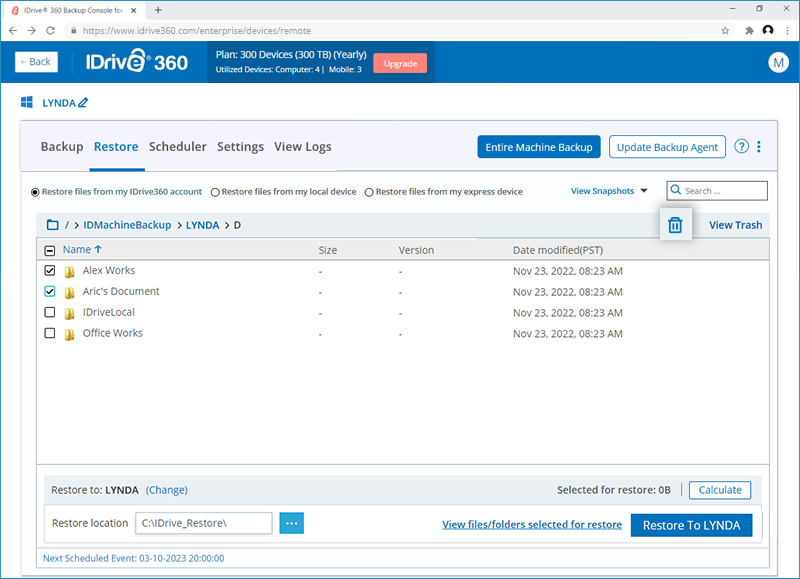Open the Scheduler tab
800x579 pixels.
[x=178, y=146]
